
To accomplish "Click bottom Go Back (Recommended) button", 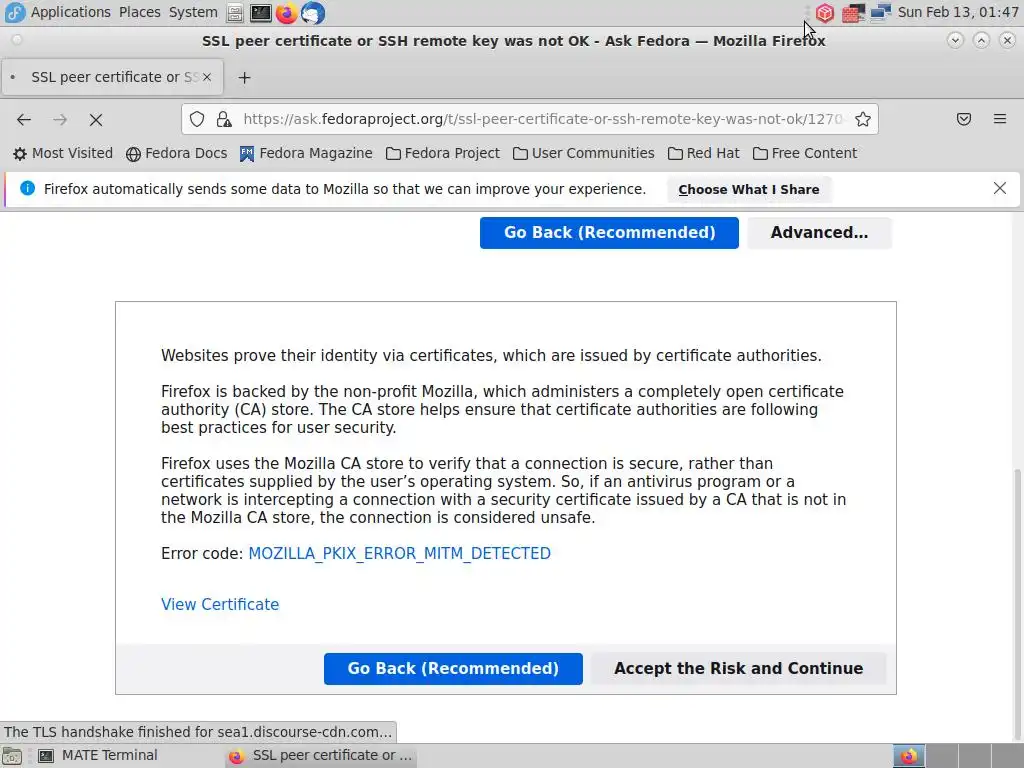I will coord(453,669).
